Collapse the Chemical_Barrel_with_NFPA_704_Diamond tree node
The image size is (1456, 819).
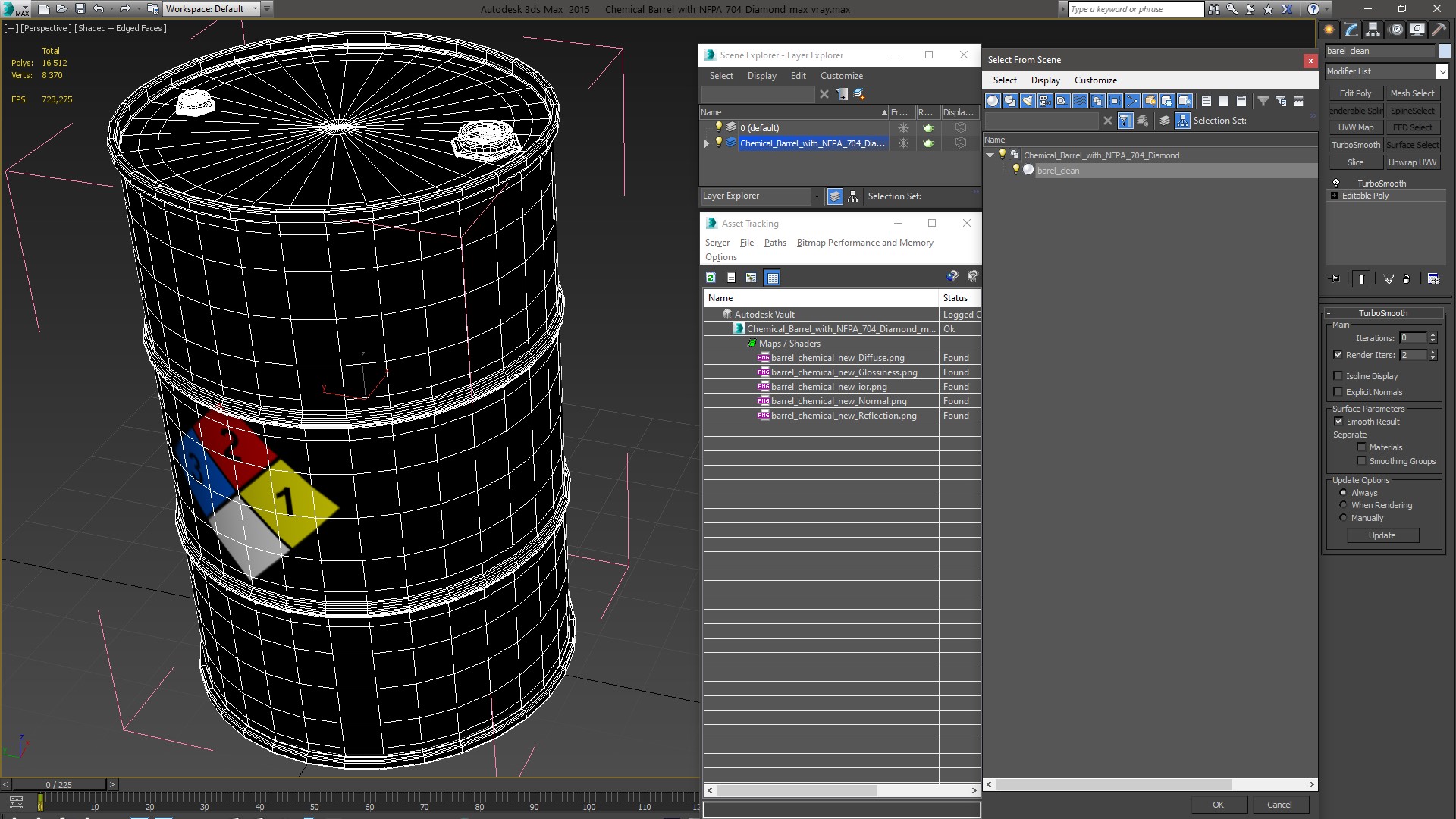990,155
